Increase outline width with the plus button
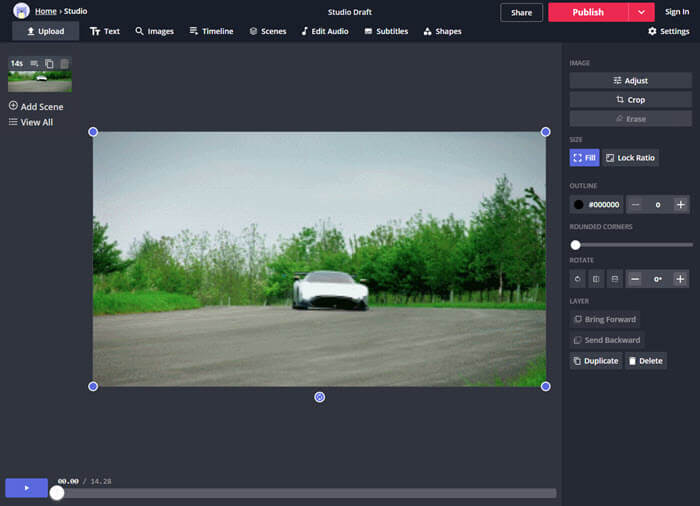Screen dimensions: 700x506 pos(681,204)
